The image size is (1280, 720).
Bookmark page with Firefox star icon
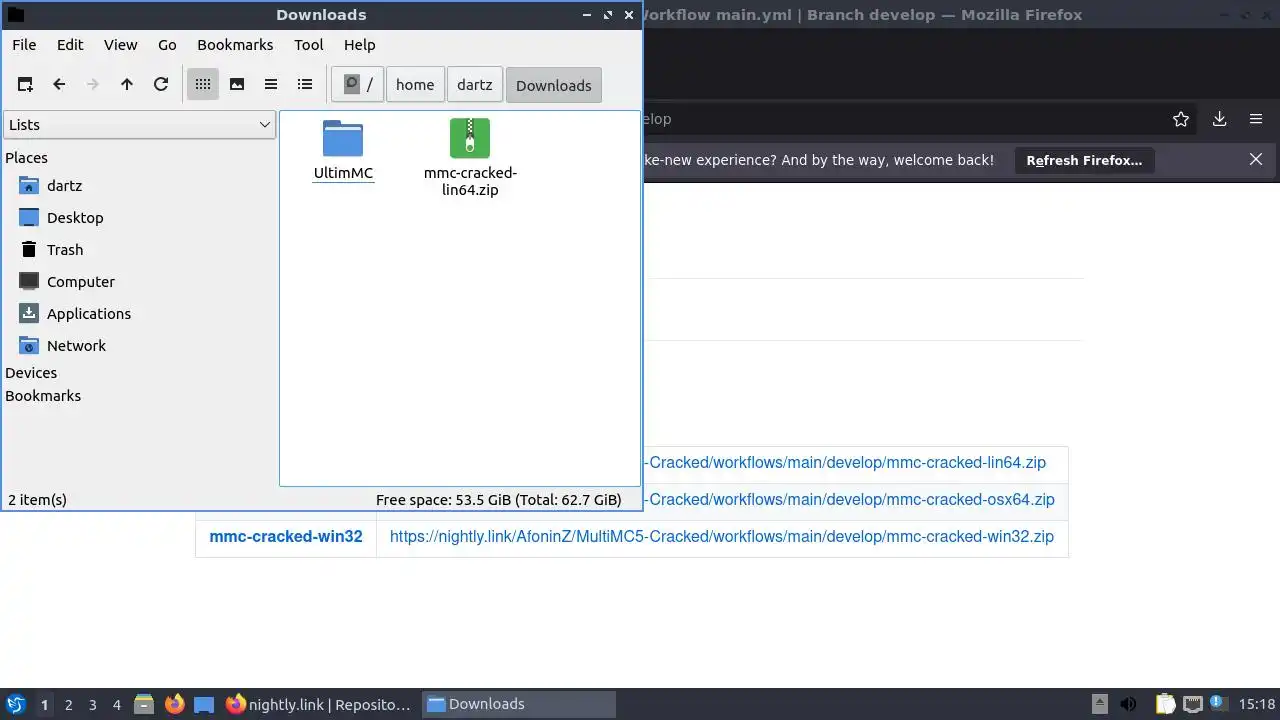click(x=1181, y=119)
